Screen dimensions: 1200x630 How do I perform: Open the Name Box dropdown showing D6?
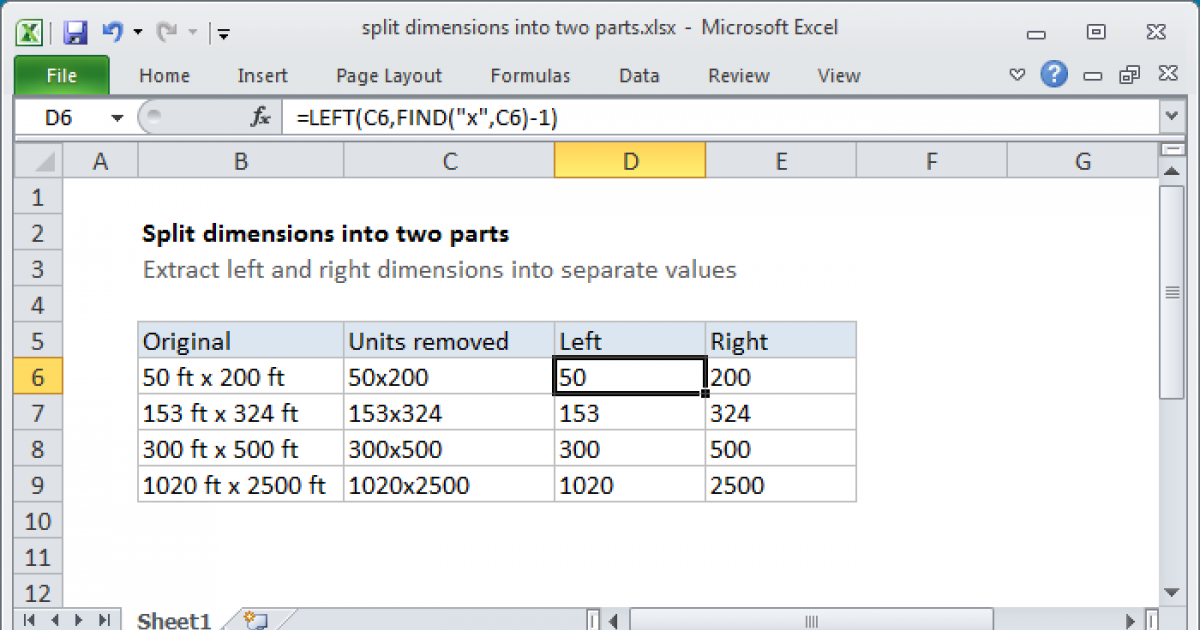click(117, 116)
